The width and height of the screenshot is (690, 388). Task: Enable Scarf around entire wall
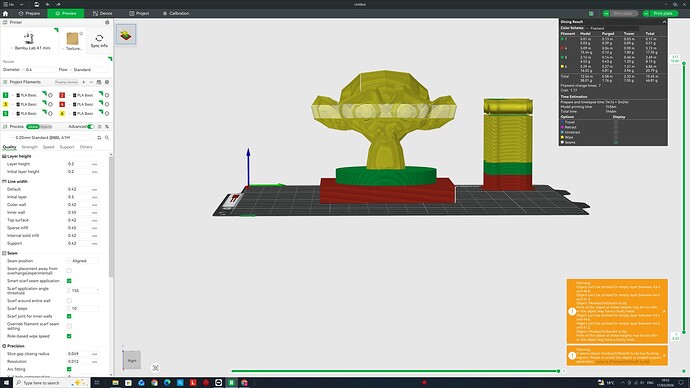pyautogui.click(x=69, y=301)
